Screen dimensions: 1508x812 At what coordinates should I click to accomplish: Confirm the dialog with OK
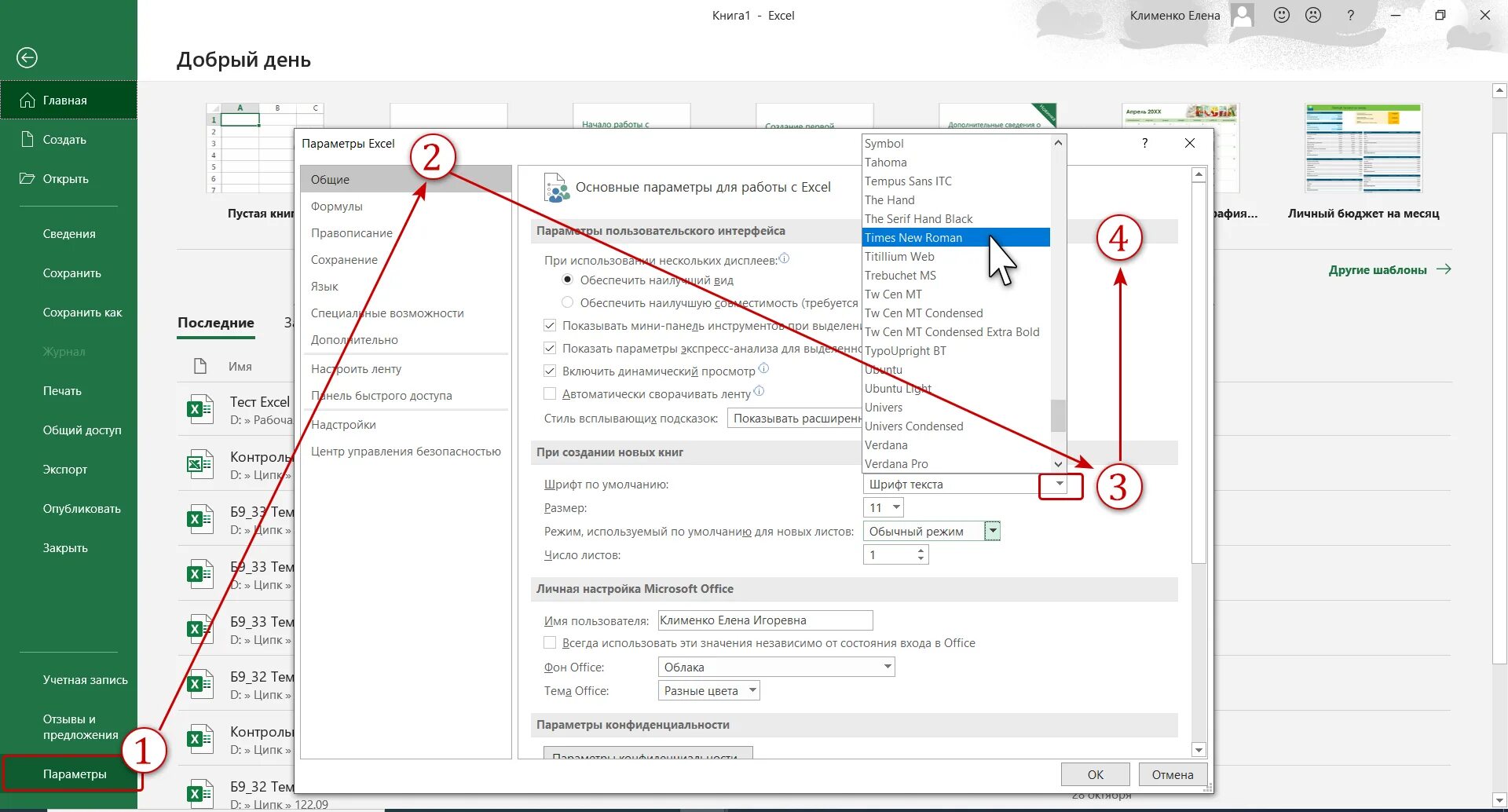click(1095, 774)
